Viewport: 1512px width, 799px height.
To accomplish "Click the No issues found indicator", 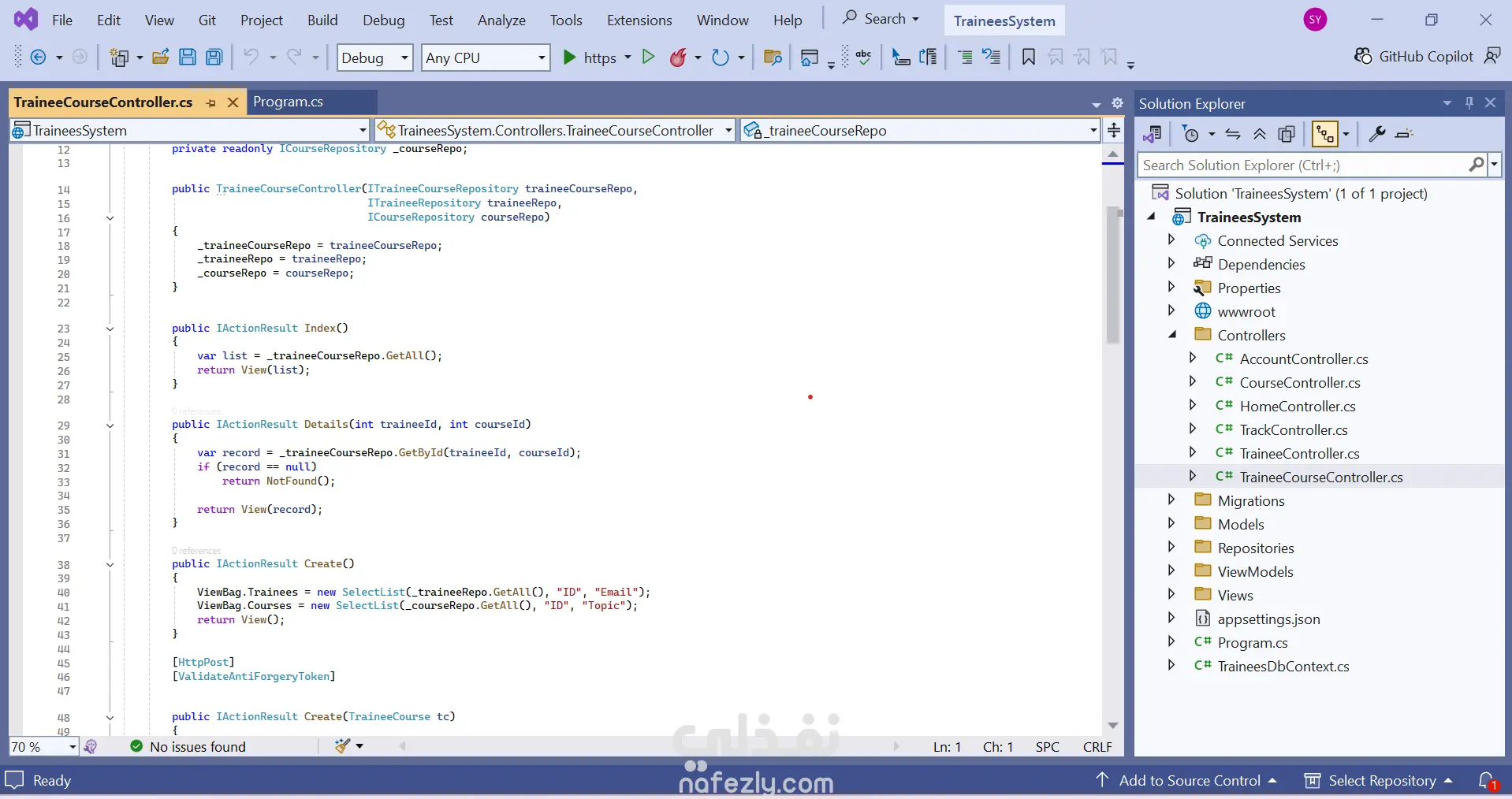I will 188,747.
